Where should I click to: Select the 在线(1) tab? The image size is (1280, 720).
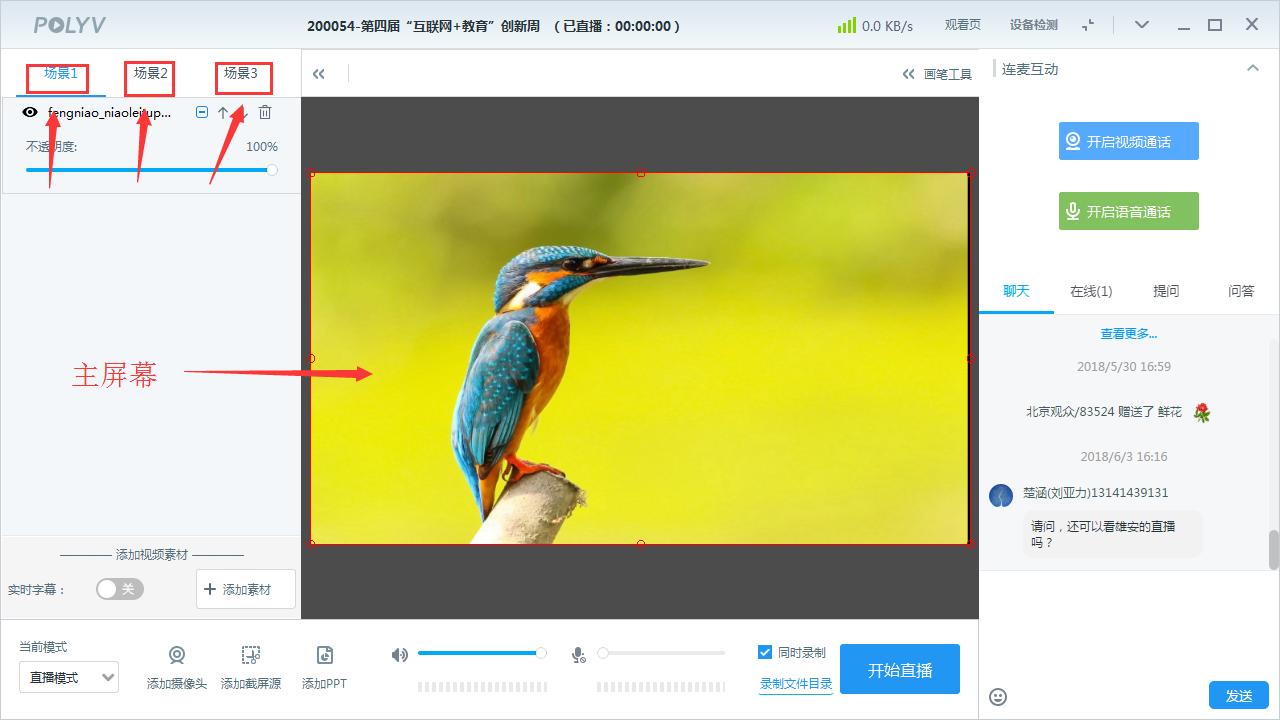1091,291
